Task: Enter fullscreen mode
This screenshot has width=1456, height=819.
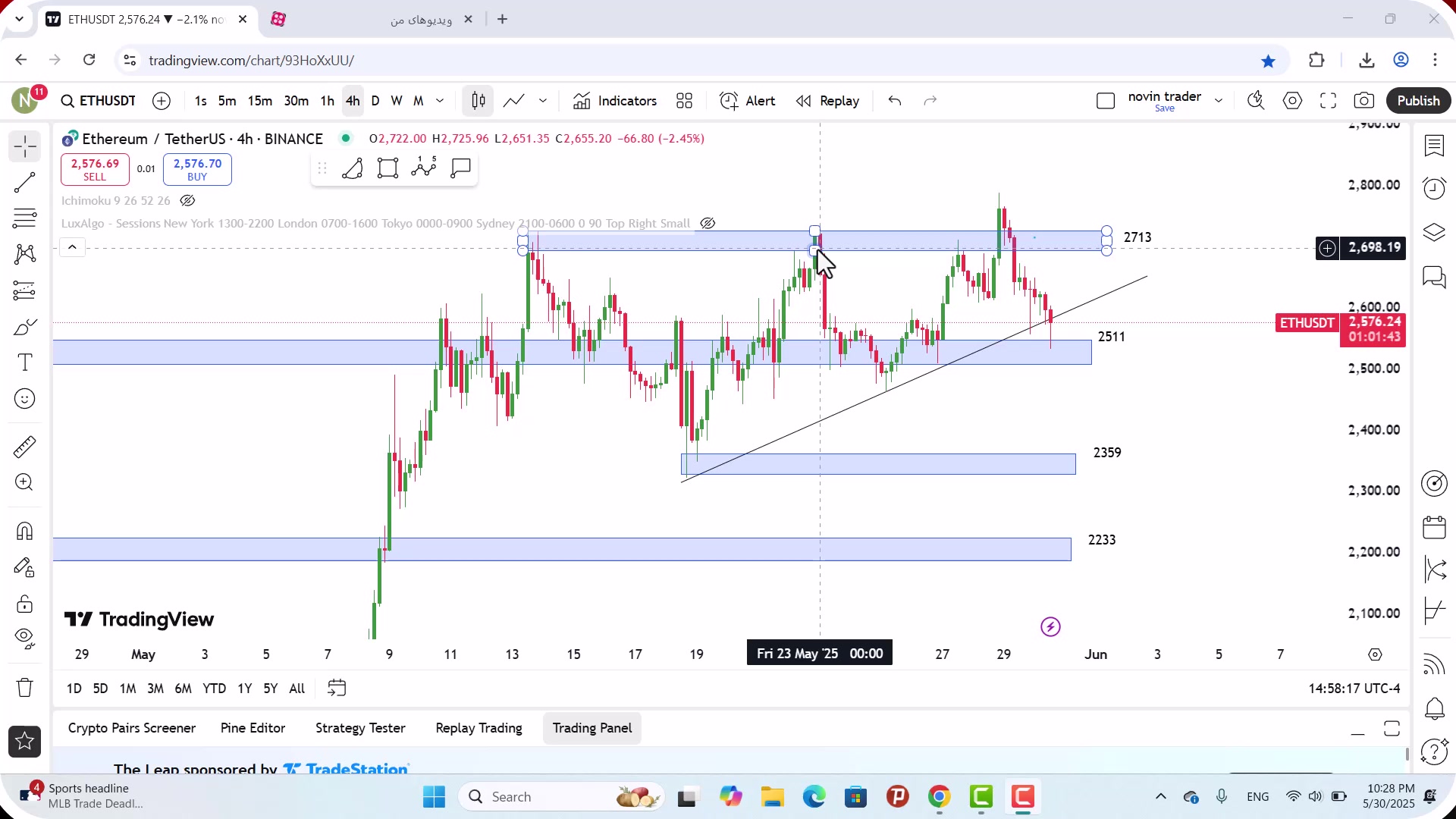Action: tap(1328, 101)
